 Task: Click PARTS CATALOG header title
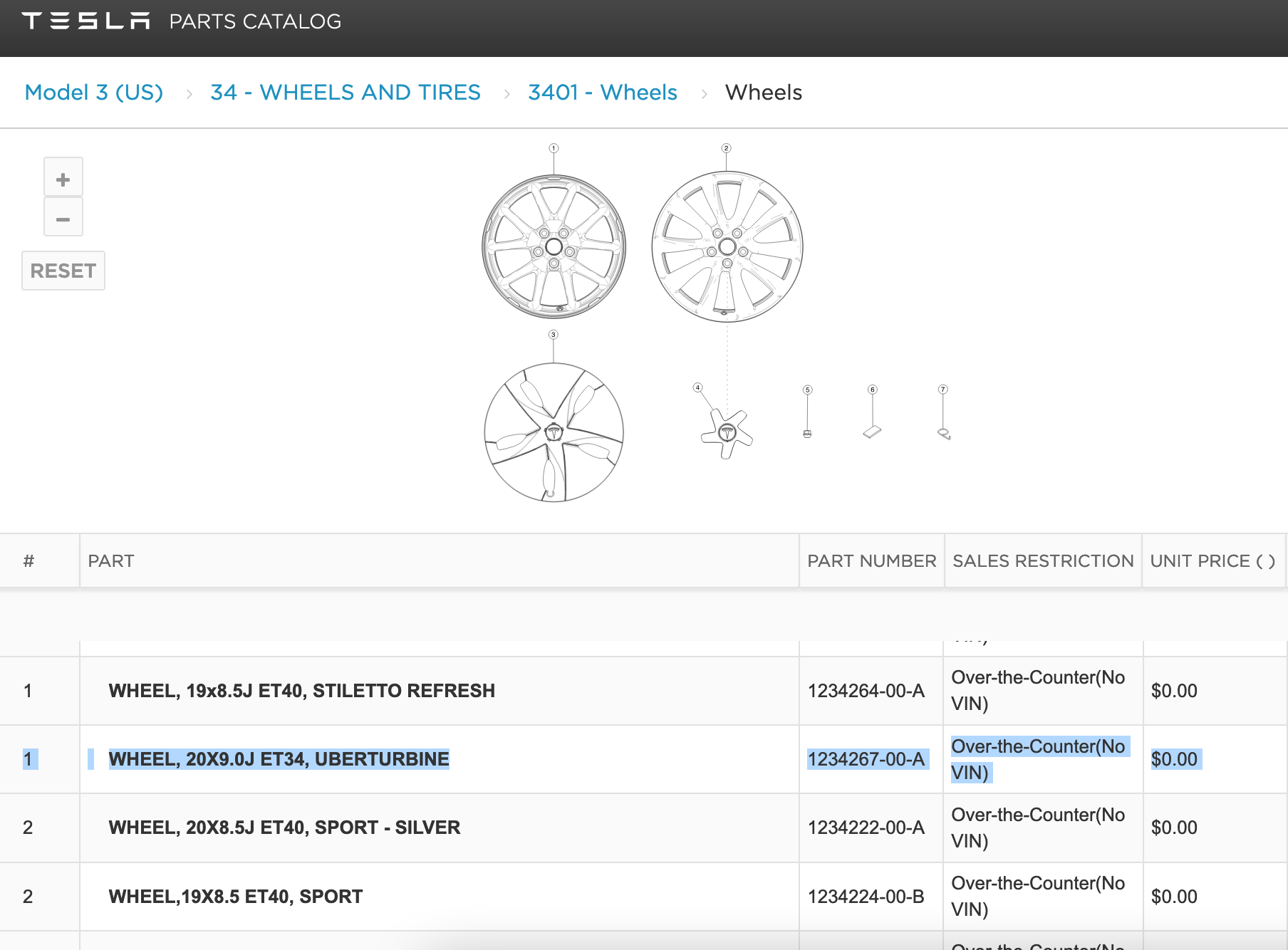tap(255, 21)
